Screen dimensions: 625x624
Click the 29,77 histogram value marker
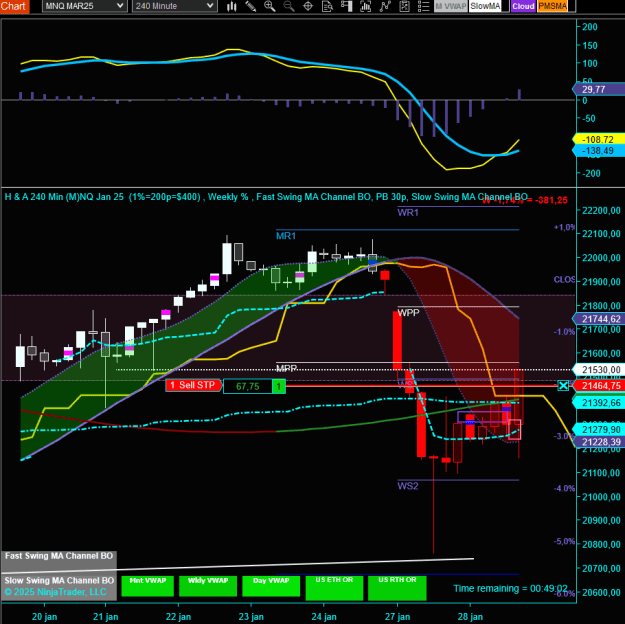(599, 89)
